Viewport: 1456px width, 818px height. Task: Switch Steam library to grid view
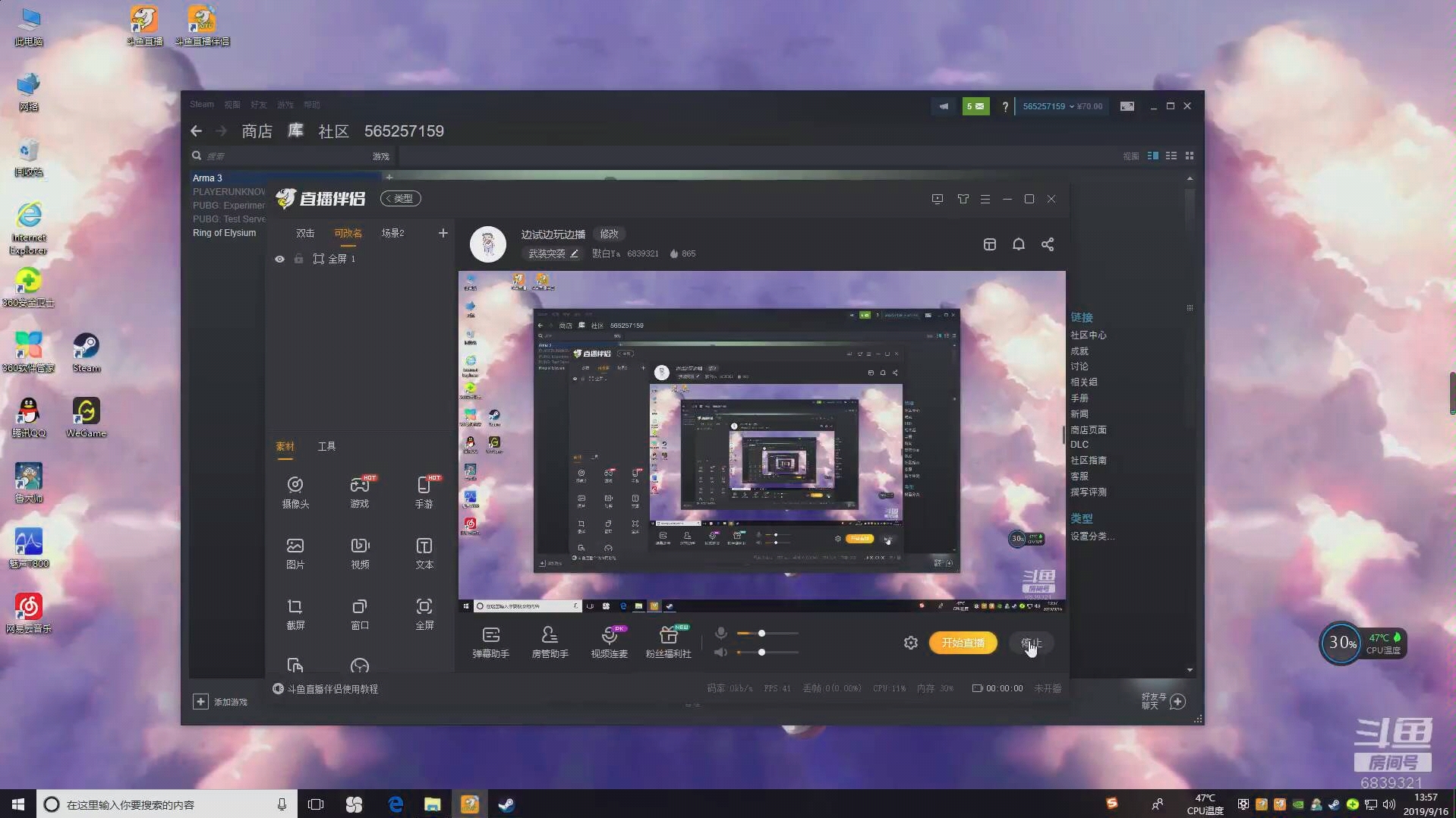coord(1190,156)
